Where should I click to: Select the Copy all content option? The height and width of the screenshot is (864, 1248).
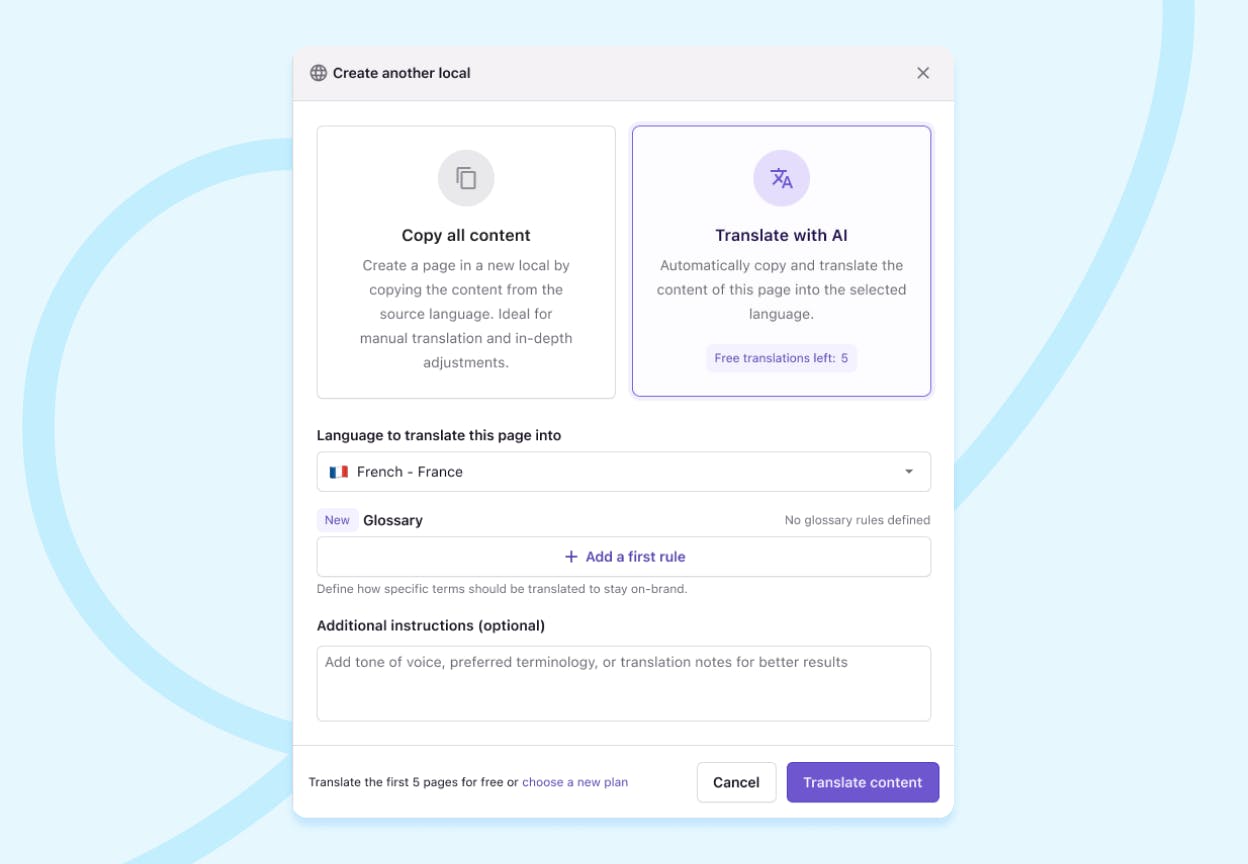click(x=466, y=261)
